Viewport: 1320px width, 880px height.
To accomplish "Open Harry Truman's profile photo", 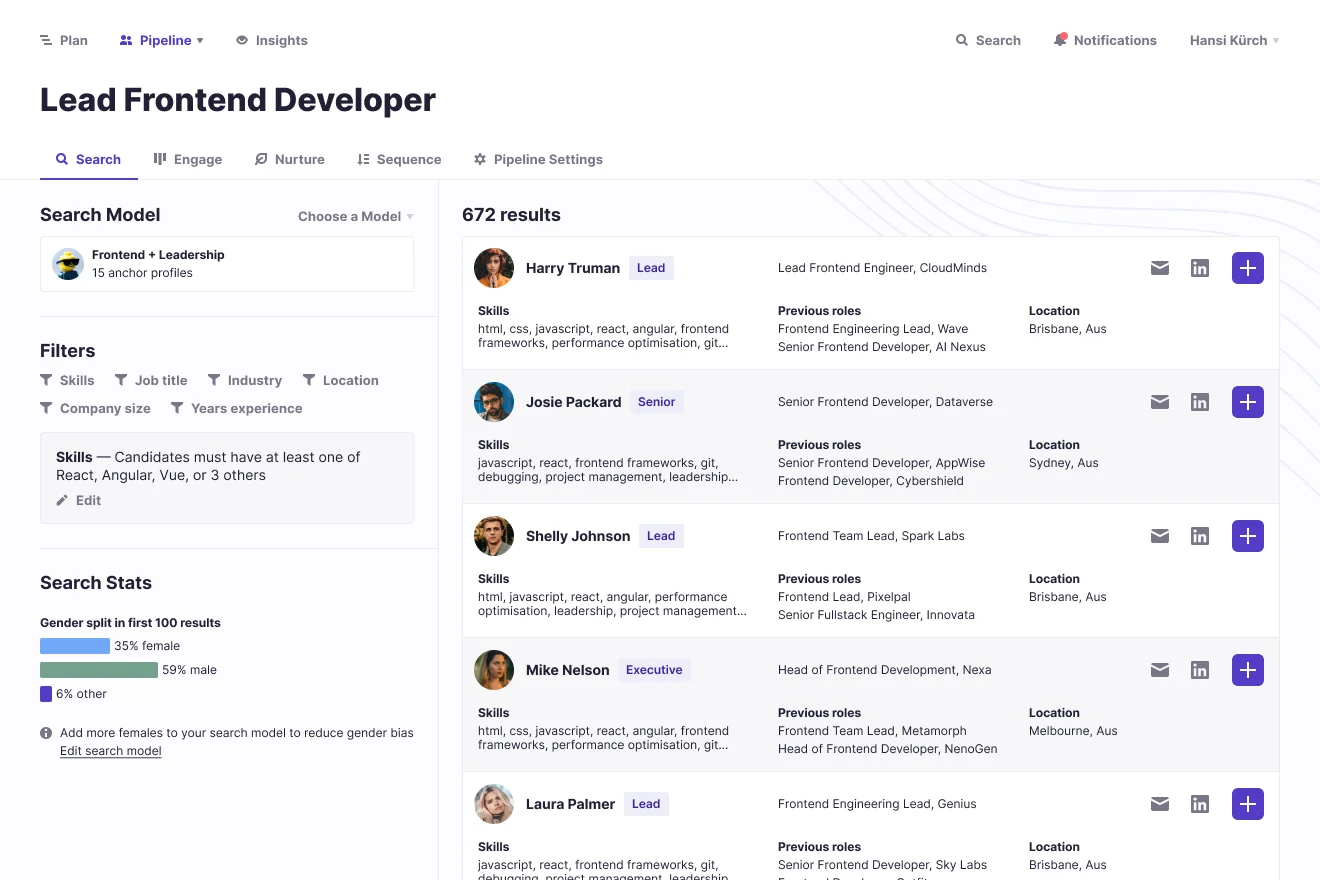I will click(x=494, y=268).
